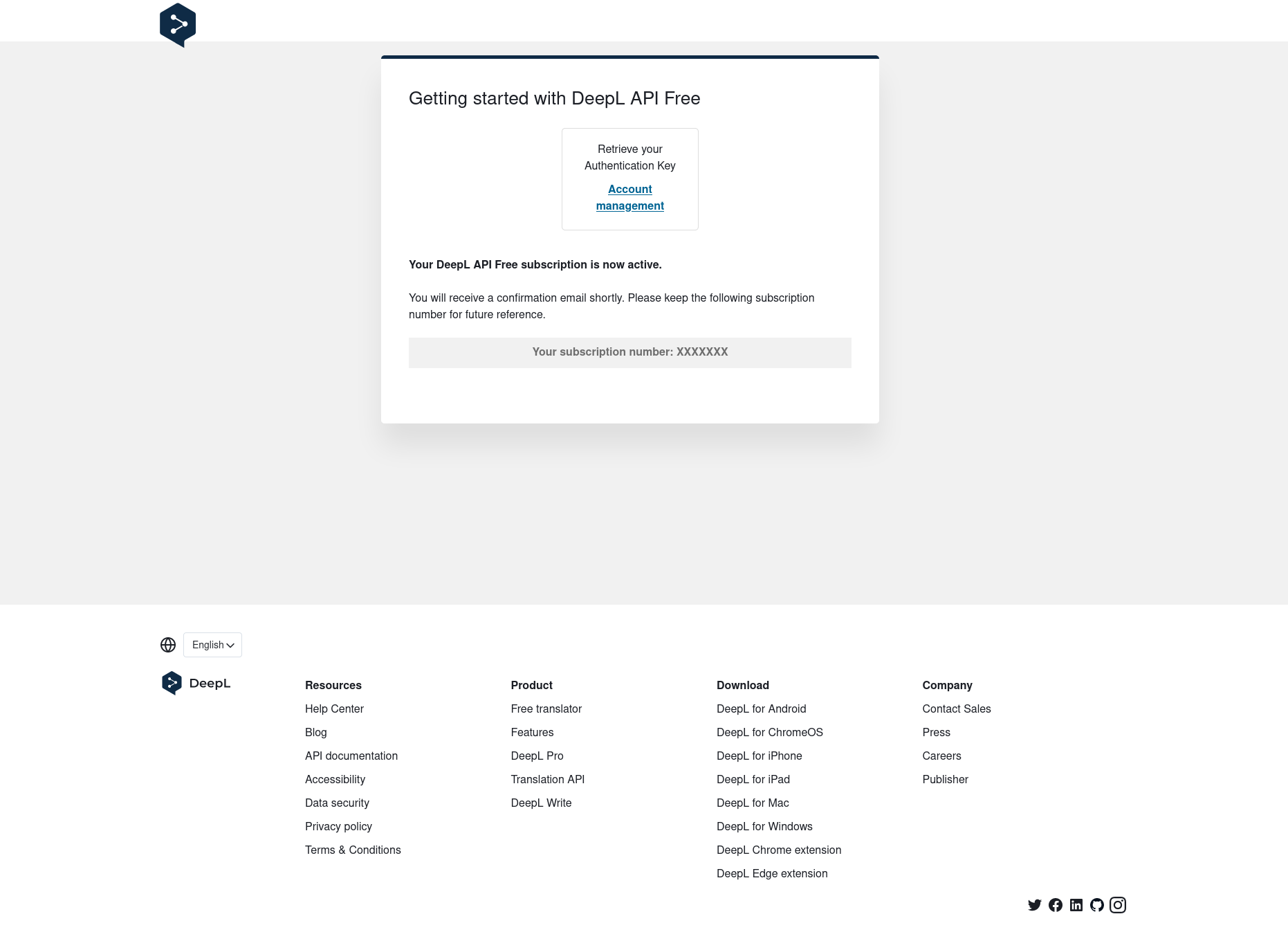This screenshot has height=941, width=1288.
Task: Click the DeepL logo in the header
Action: point(178,25)
